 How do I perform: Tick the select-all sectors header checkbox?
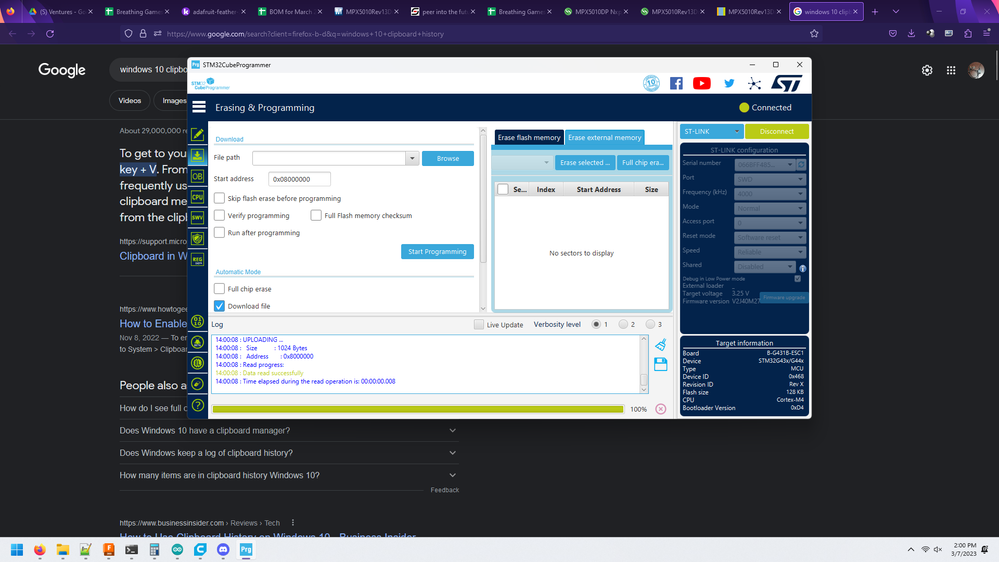(x=503, y=189)
